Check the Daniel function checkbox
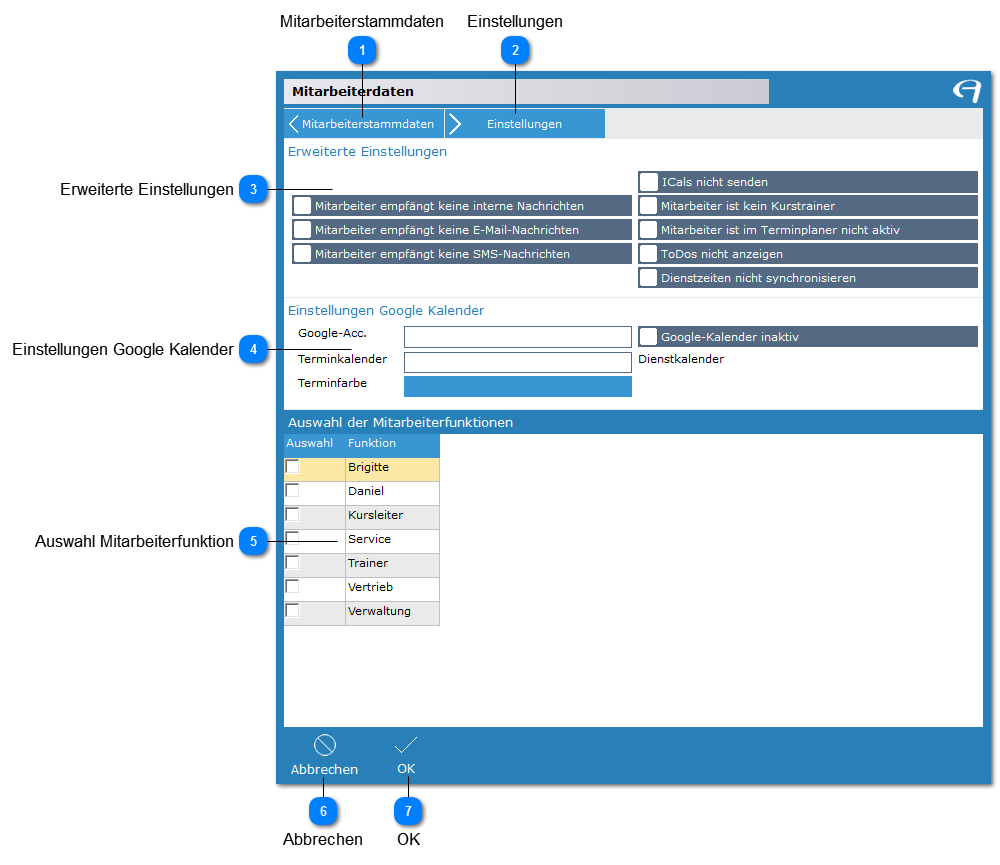 click(x=293, y=491)
